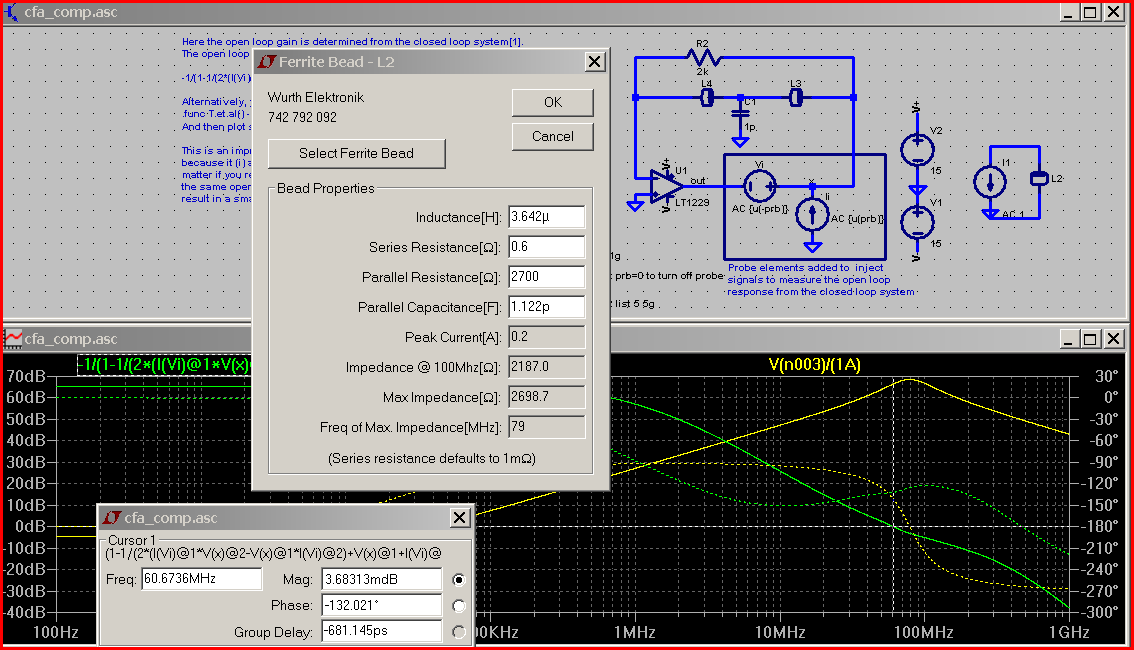Open the Select Ferrite Bead chooser
1134x650 pixels.
357,153
